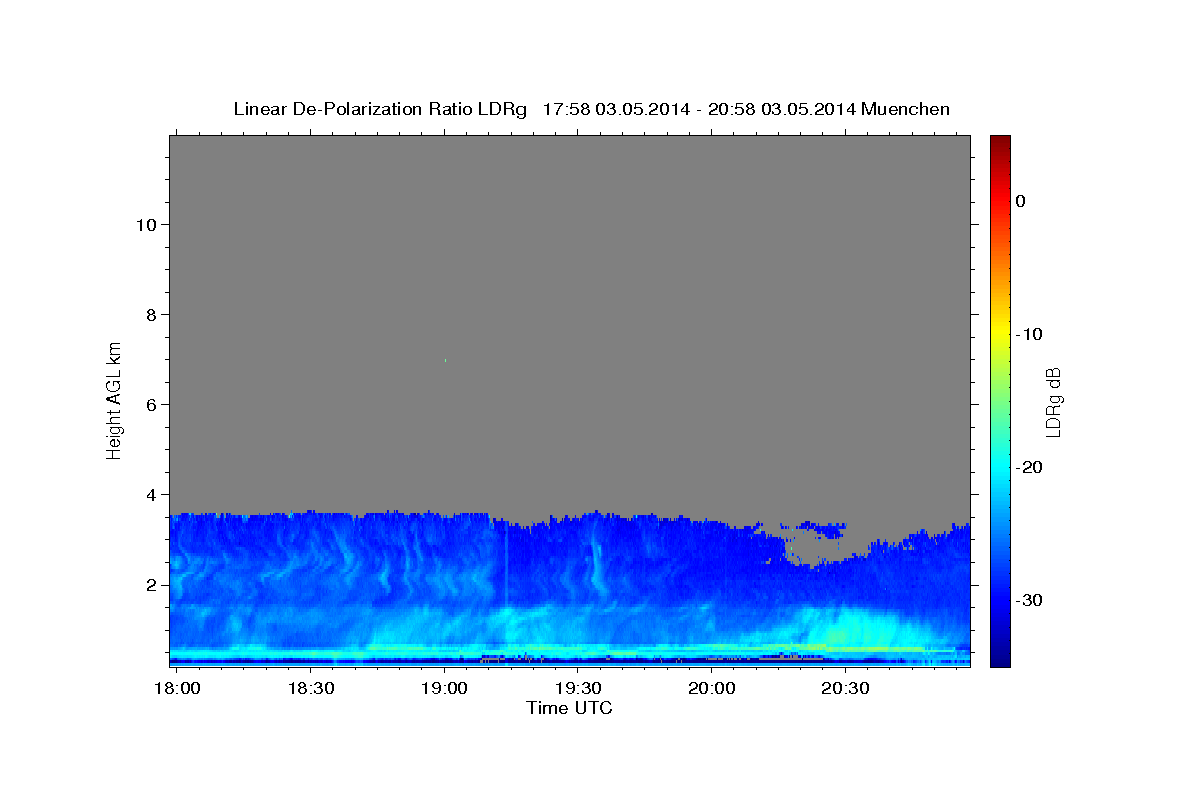
Task: Click the colorbar value 0
Action: point(1021,201)
